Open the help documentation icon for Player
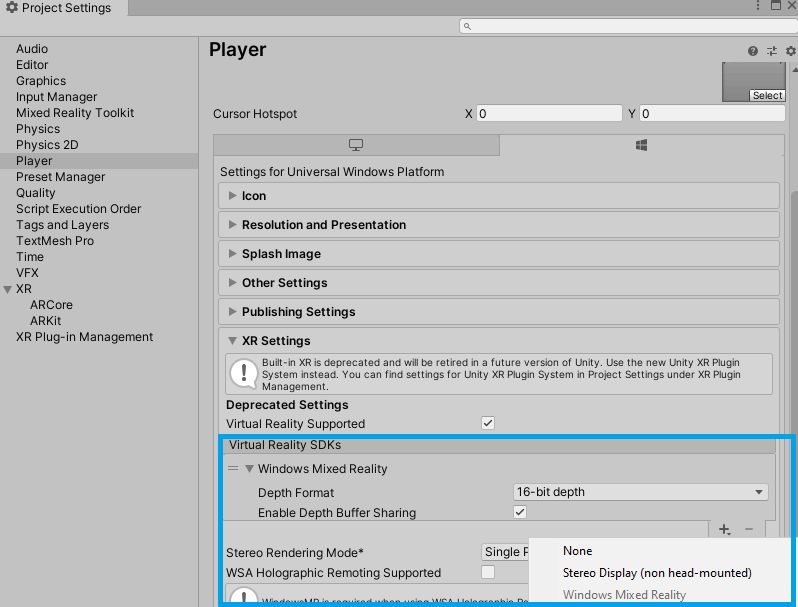Viewport: 798px width, 607px height. pyautogui.click(x=753, y=51)
